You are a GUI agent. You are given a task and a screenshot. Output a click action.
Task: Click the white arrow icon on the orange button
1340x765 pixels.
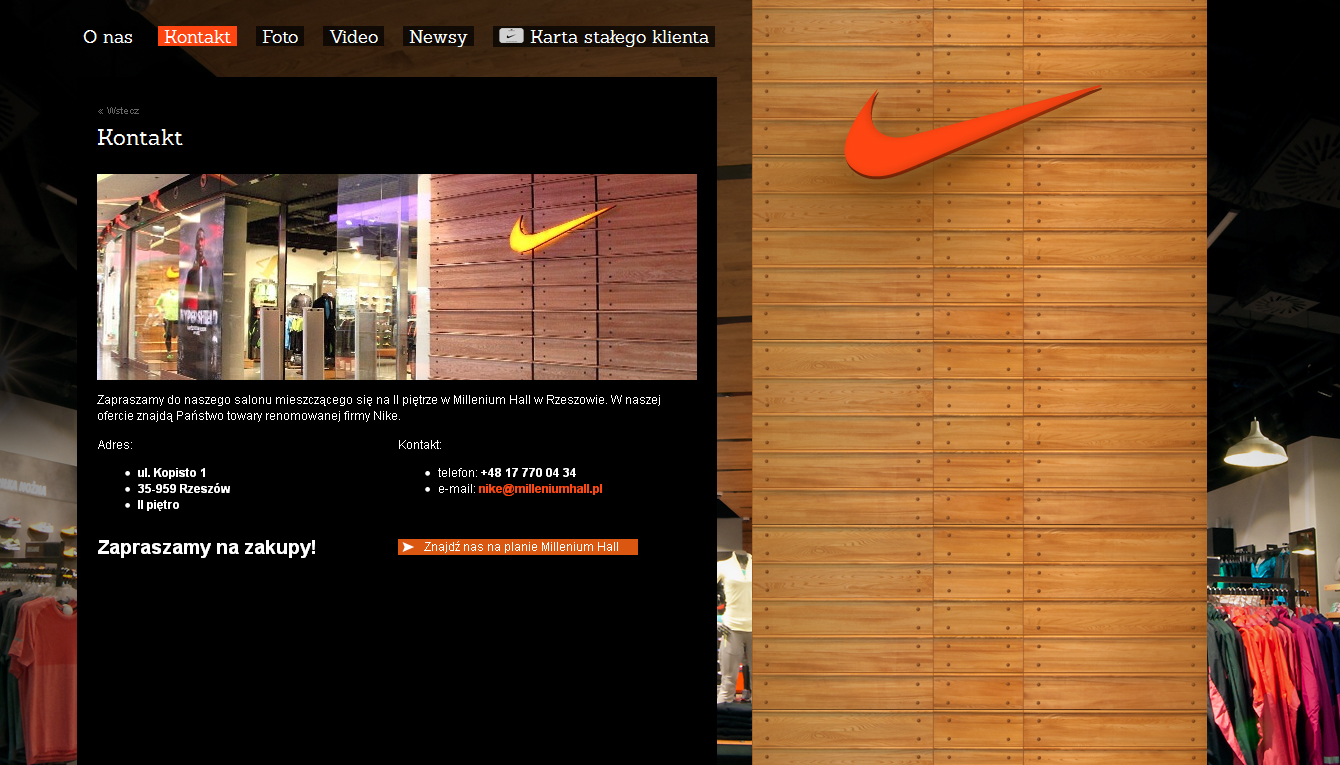pyautogui.click(x=408, y=547)
